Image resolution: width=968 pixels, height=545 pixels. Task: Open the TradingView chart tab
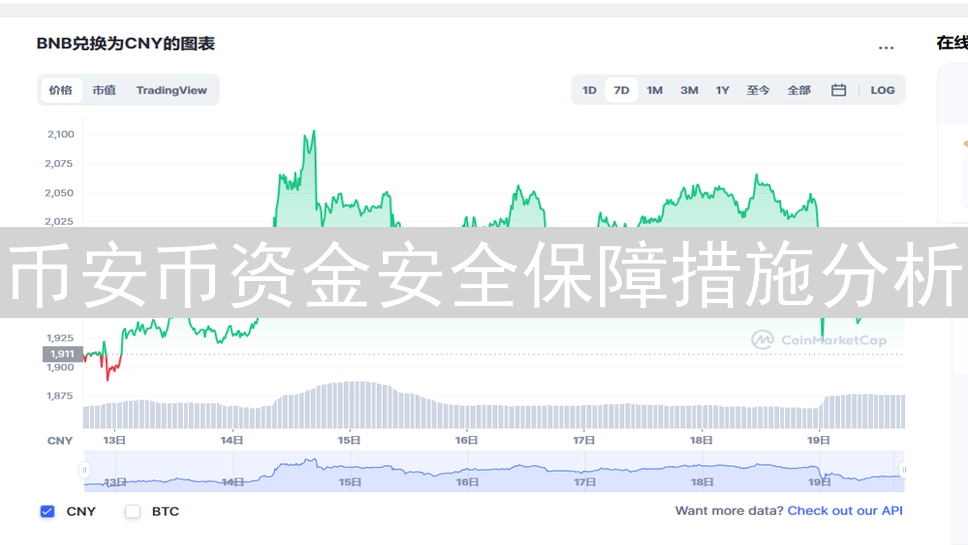point(172,90)
